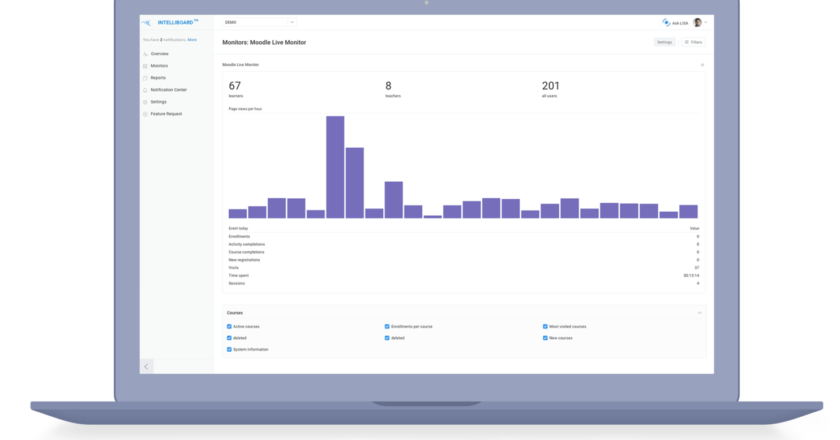Click the Notification Center bell icon
Screen dimensions: 840x440
click(x=145, y=90)
